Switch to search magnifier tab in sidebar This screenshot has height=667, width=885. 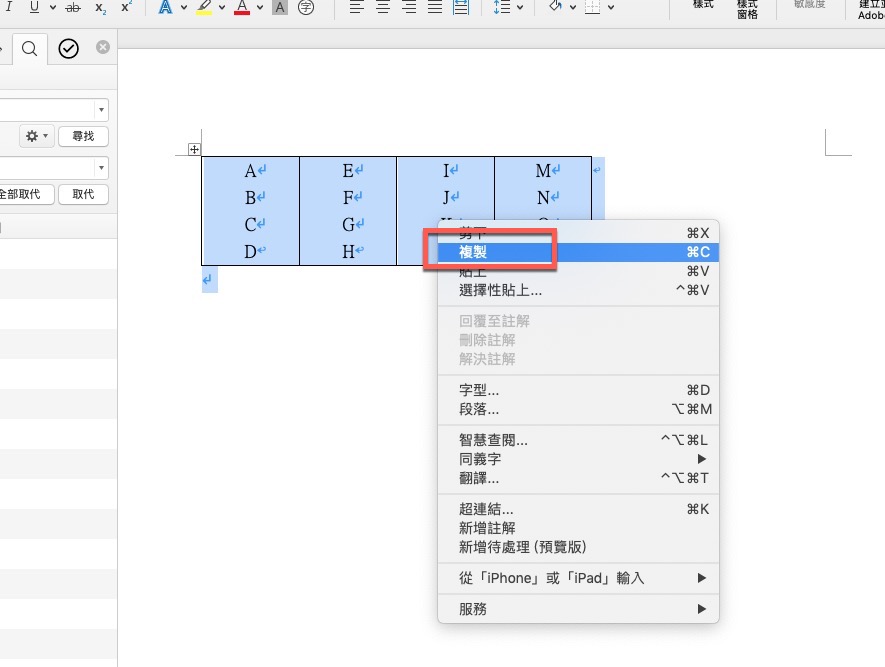[29, 49]
